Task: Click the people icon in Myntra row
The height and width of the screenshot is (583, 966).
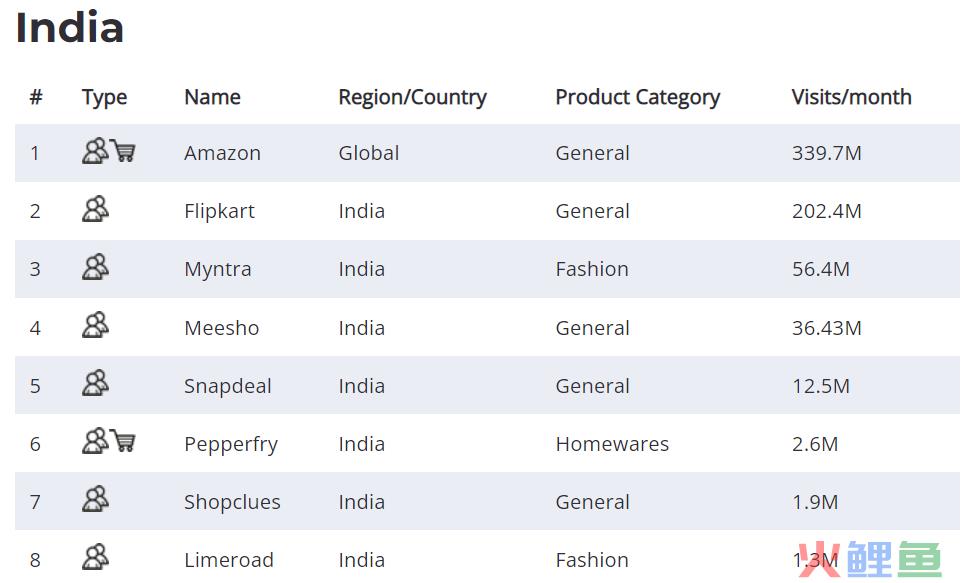Action: (95, 267)
